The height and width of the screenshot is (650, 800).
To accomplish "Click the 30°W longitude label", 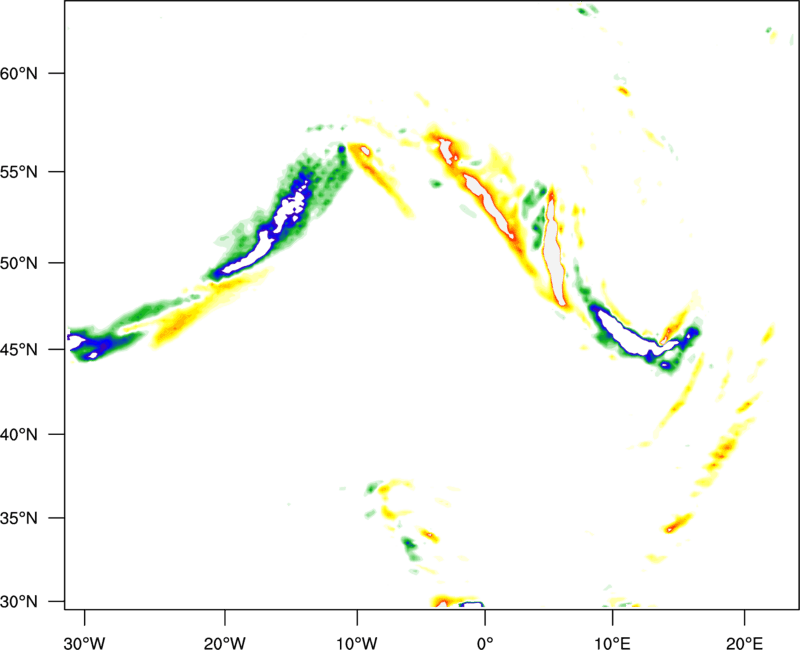I will point(85,643).
